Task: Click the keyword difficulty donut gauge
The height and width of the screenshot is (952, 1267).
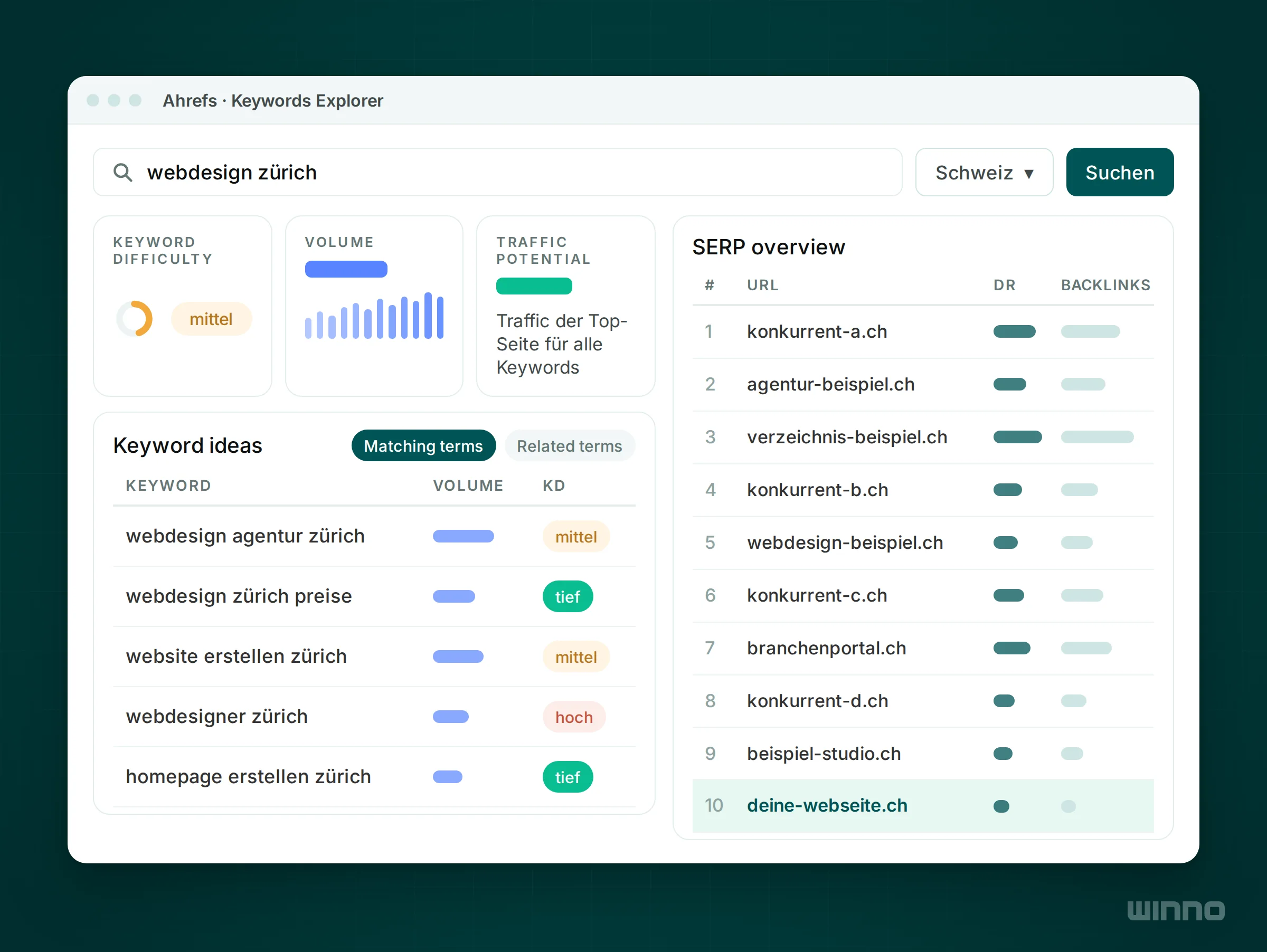Action: pyautogui.click(x=135, y=319)
